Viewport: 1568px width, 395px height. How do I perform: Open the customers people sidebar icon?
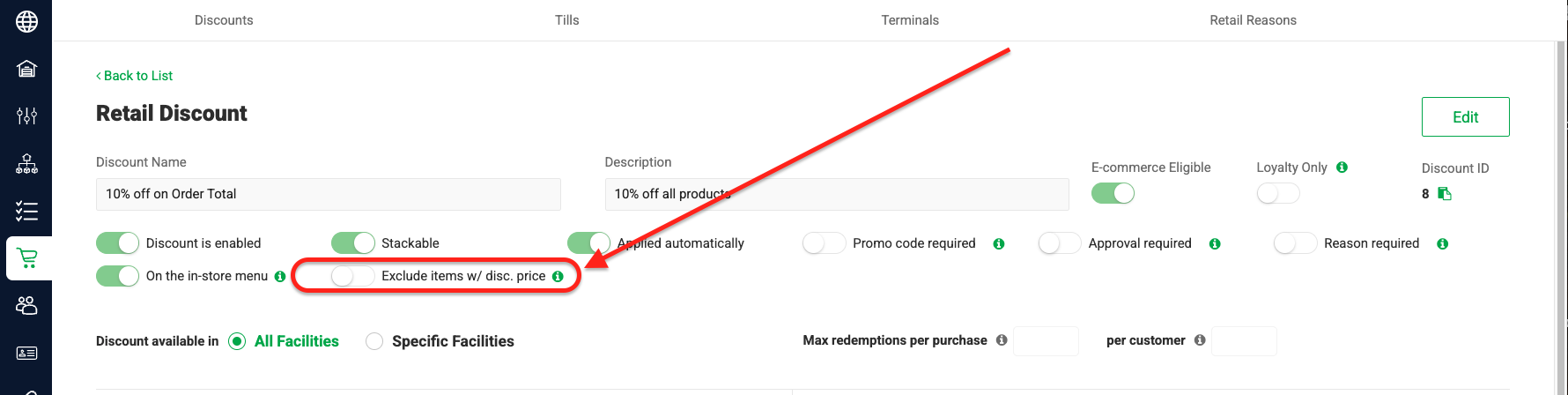(26, 305)
